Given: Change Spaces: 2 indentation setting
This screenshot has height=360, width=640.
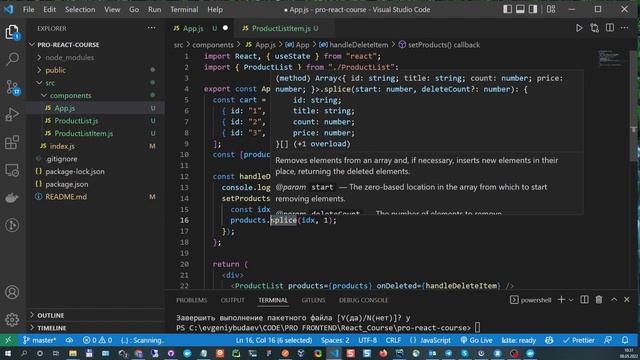Looking at the screenshot, I should tap(335, 340).
